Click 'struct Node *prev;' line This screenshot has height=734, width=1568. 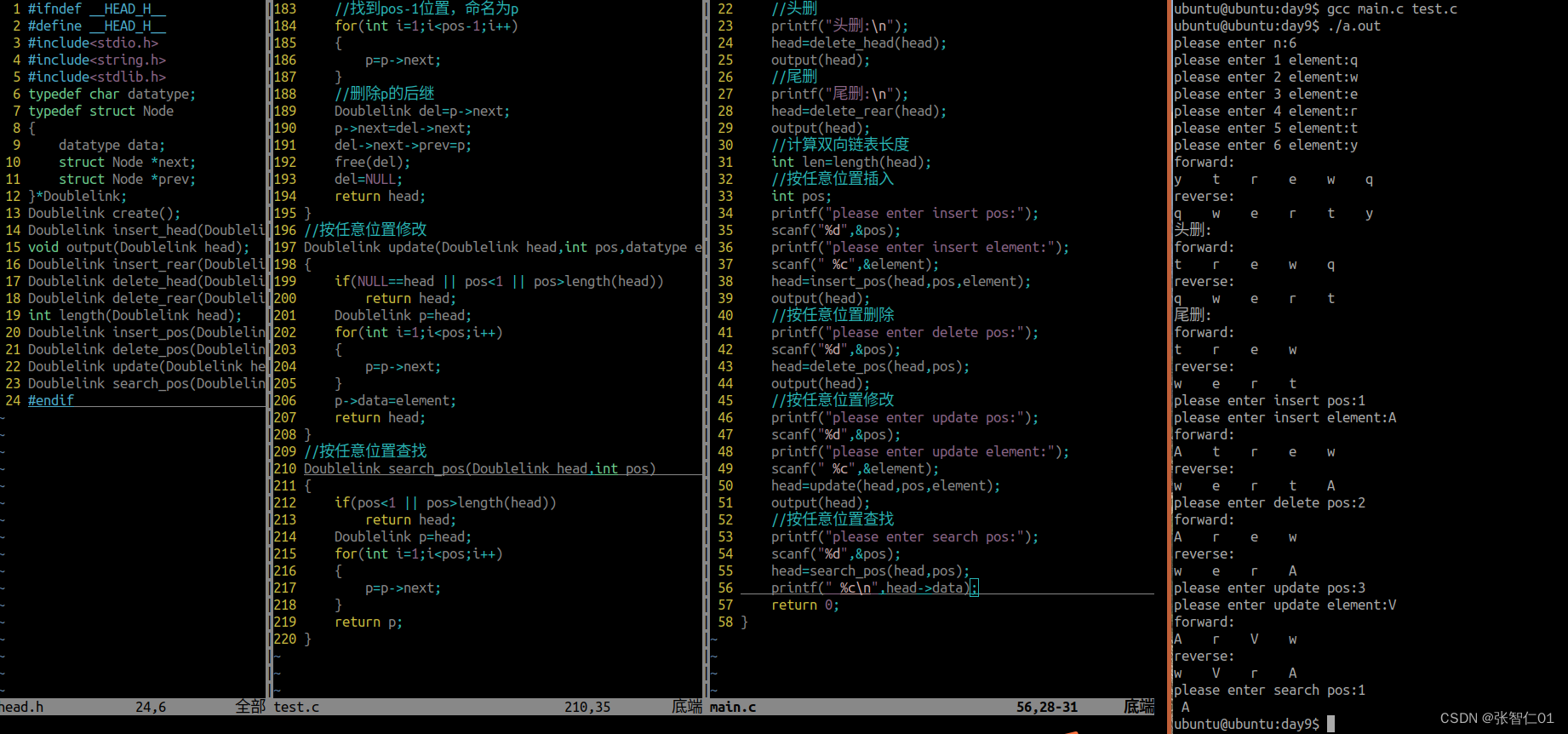127,179
